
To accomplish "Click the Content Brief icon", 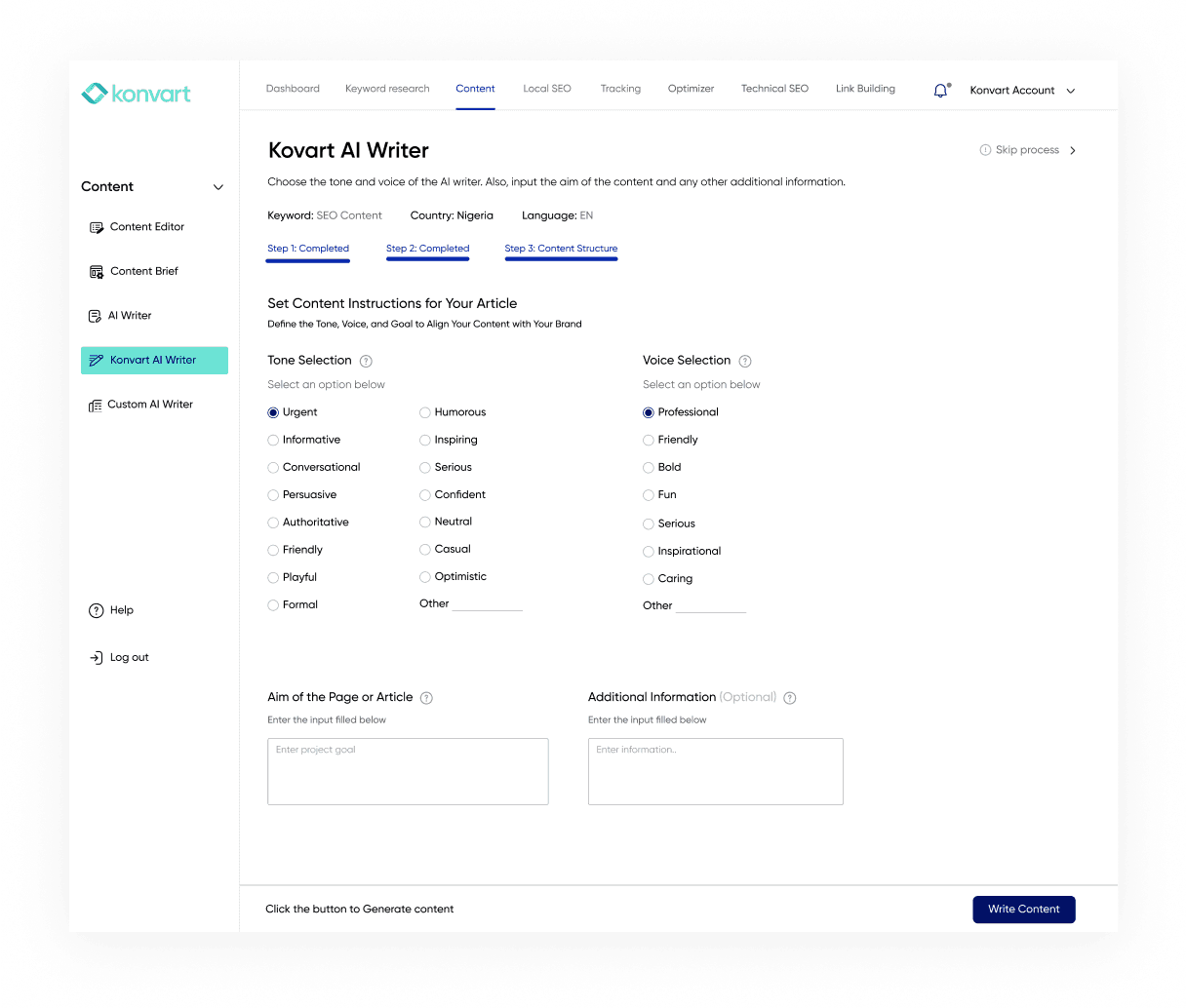I will coord(97,271).
